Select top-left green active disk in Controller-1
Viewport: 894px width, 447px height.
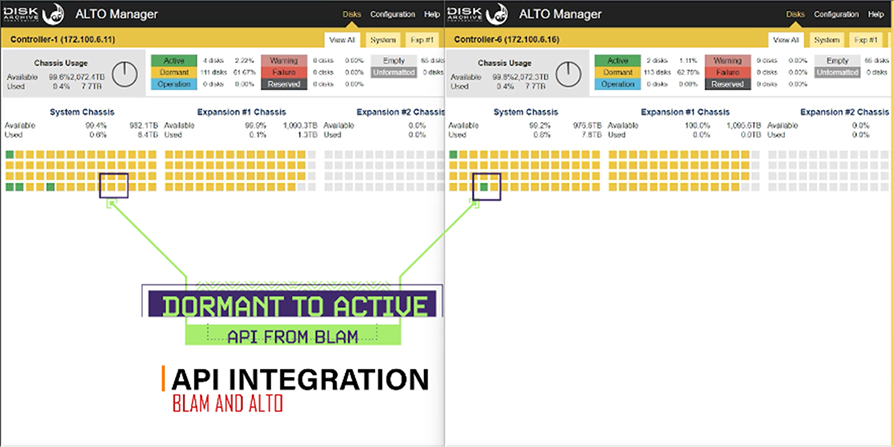[x=9, y=155]
